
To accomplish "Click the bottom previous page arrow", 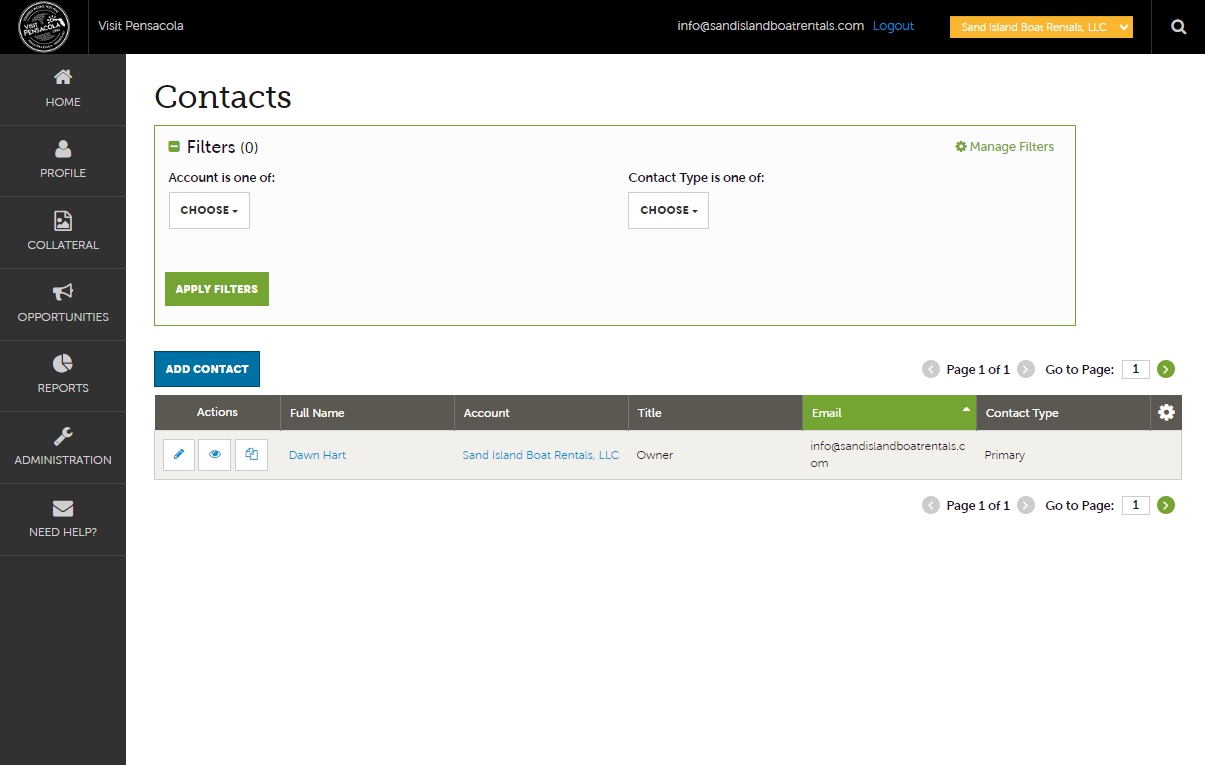I will tap(931, 505).
